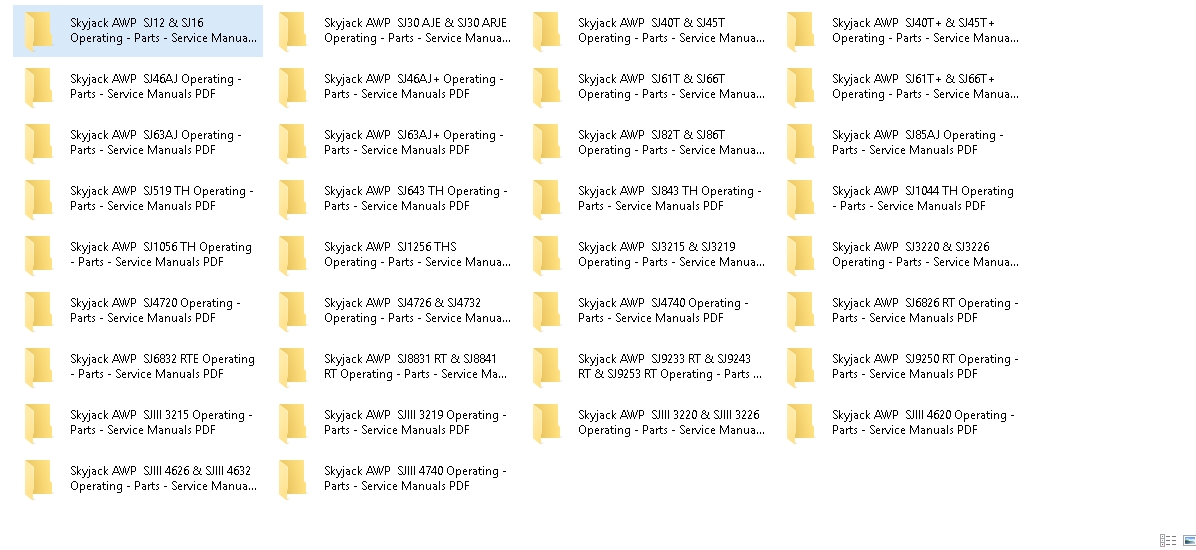Select the 'SJIII 3220 & SJIII 3226' folder name
This screenshot has height=550, width=1196.
(x=671, y=422)
